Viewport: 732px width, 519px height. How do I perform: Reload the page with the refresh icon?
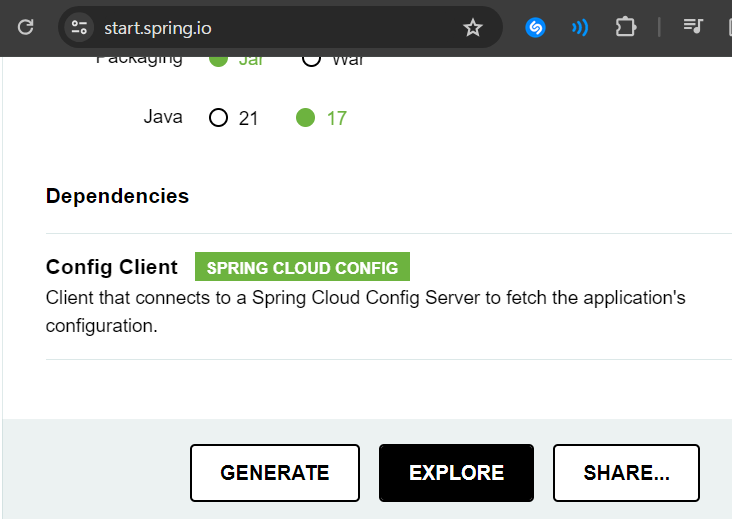tap(26, 27)
